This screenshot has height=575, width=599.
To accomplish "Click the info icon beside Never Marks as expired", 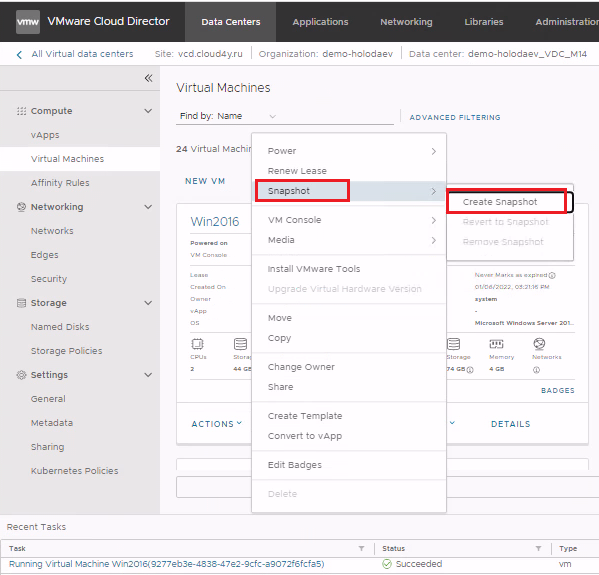I will 552,275.
